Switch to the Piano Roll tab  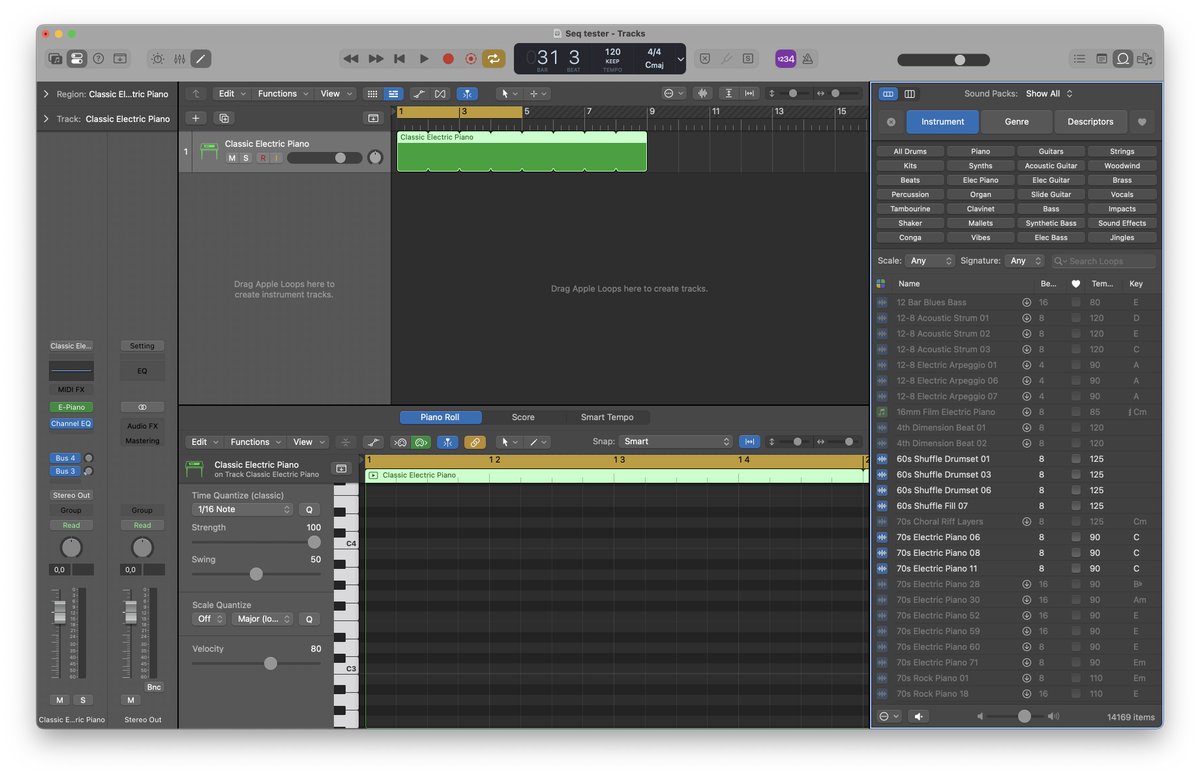coord(441,417)
